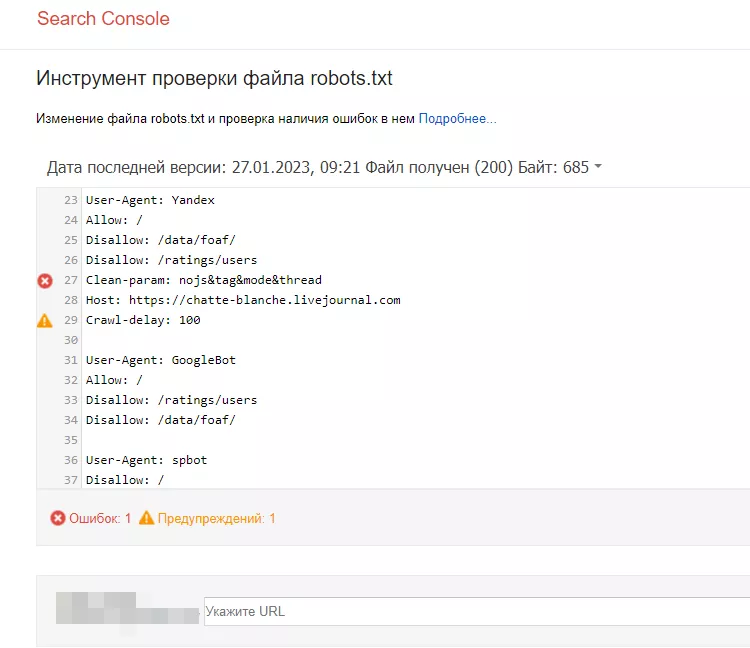The height and width of the screenshot is (648, 750).
Task: Click the yellow warning icon on line 29
Action: (x=45, y=320)
